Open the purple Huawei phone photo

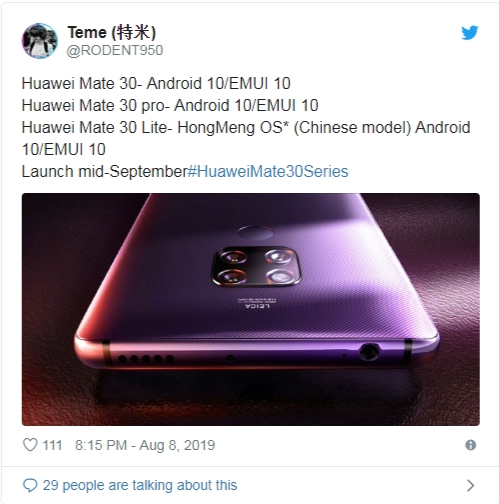pyautogui.click(x=251, y=309)
